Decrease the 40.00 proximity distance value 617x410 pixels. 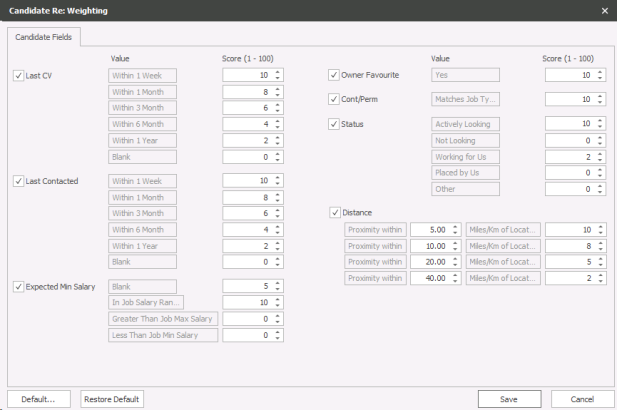[x=456, y=281]
